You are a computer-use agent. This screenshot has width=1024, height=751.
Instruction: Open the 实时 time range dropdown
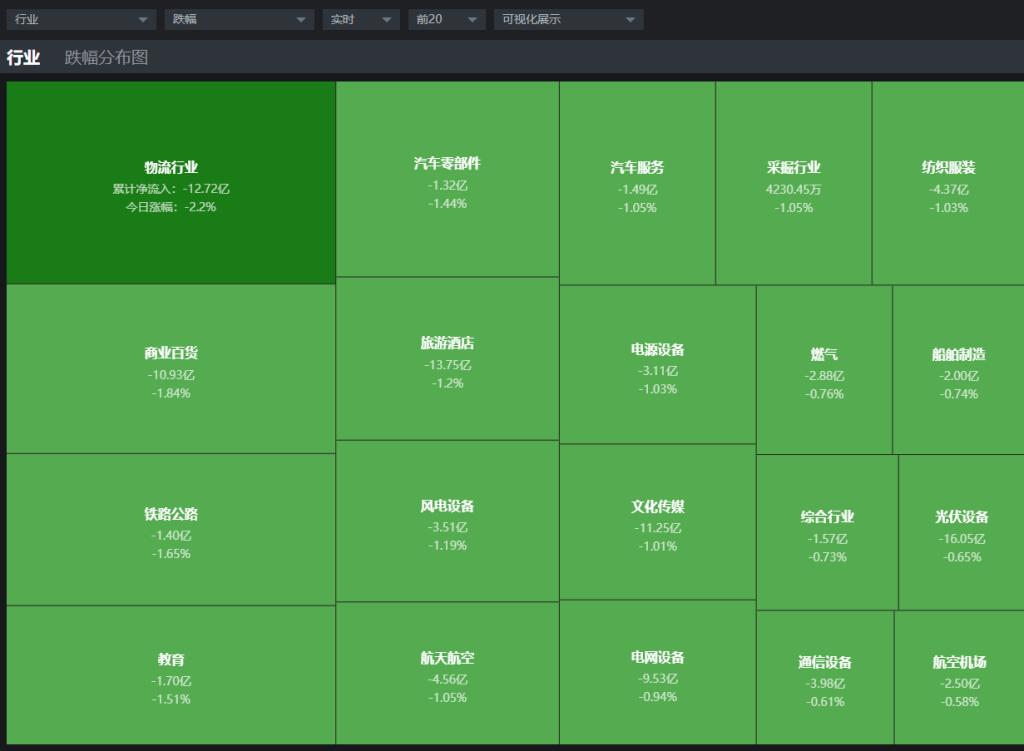360,20
